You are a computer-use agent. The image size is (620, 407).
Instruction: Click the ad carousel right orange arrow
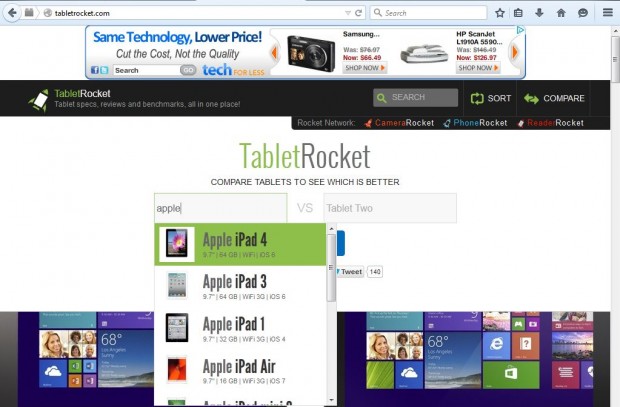point(515,52)
